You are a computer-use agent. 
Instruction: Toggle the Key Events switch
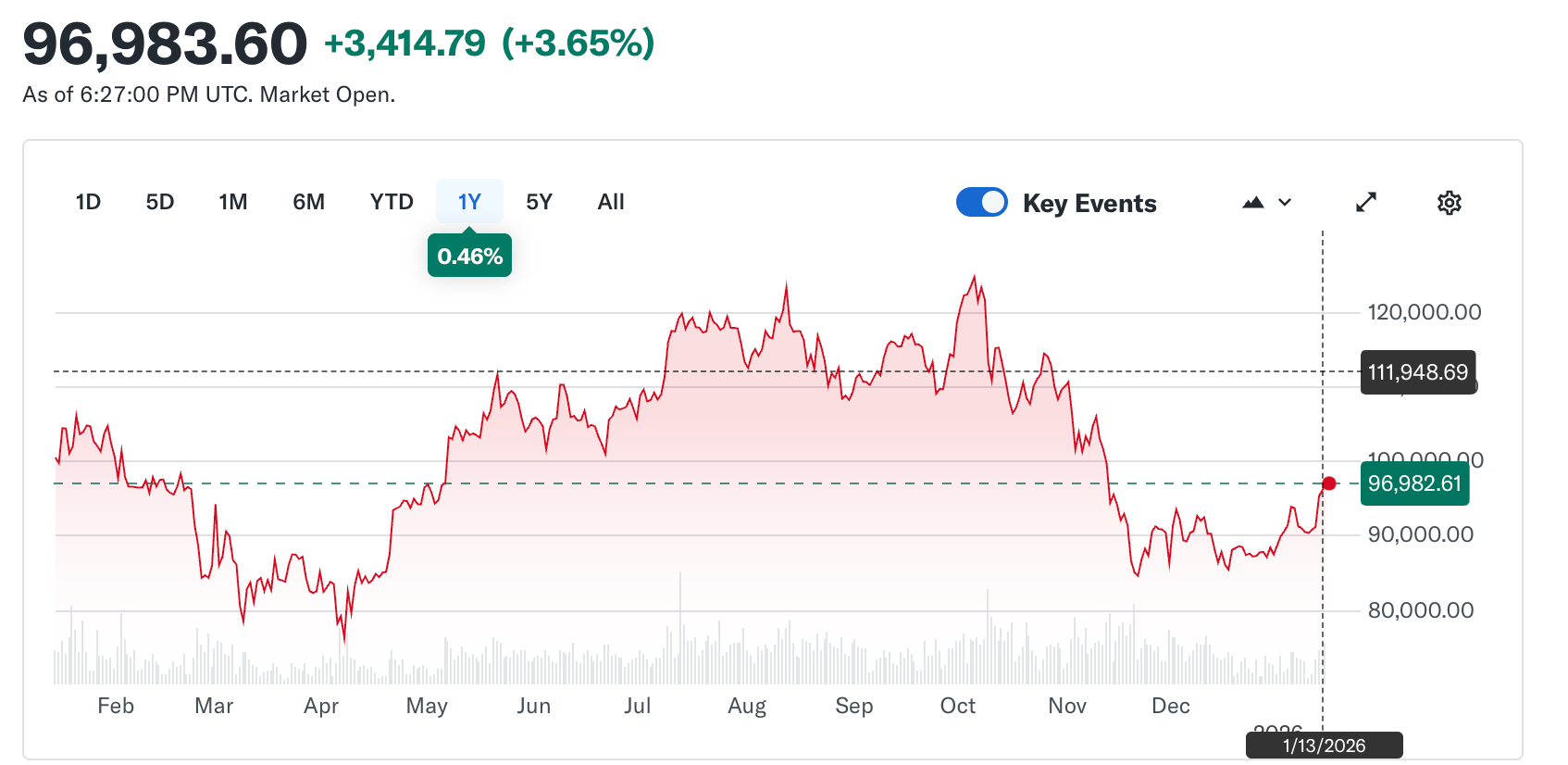981,202
